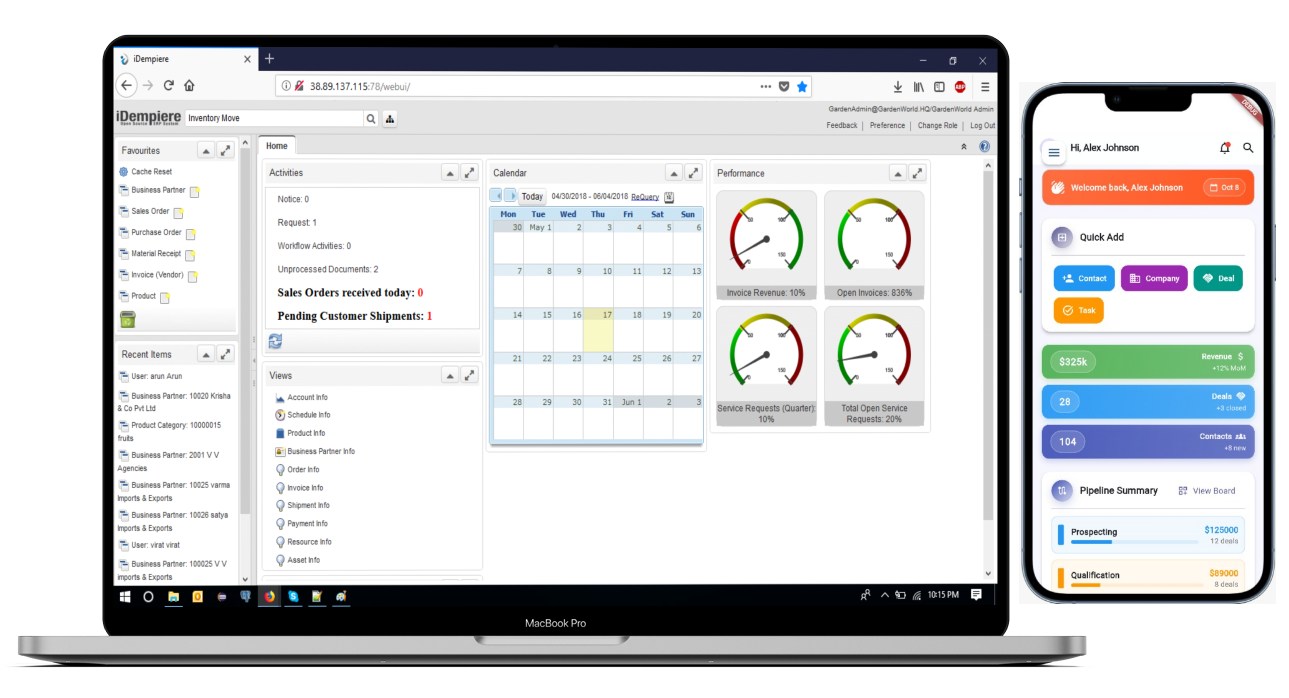Image resolution: width=1289 pixels, height=698 pixels.
Task: Refresh the Activities panel
Action: (276, 341)
